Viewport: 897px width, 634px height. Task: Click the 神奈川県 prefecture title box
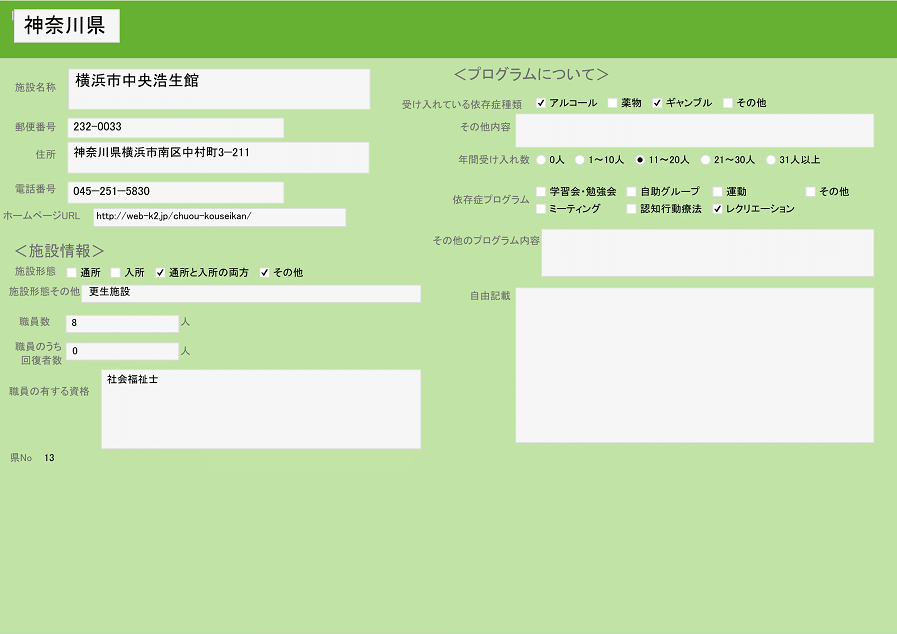[x=66, y=27]
